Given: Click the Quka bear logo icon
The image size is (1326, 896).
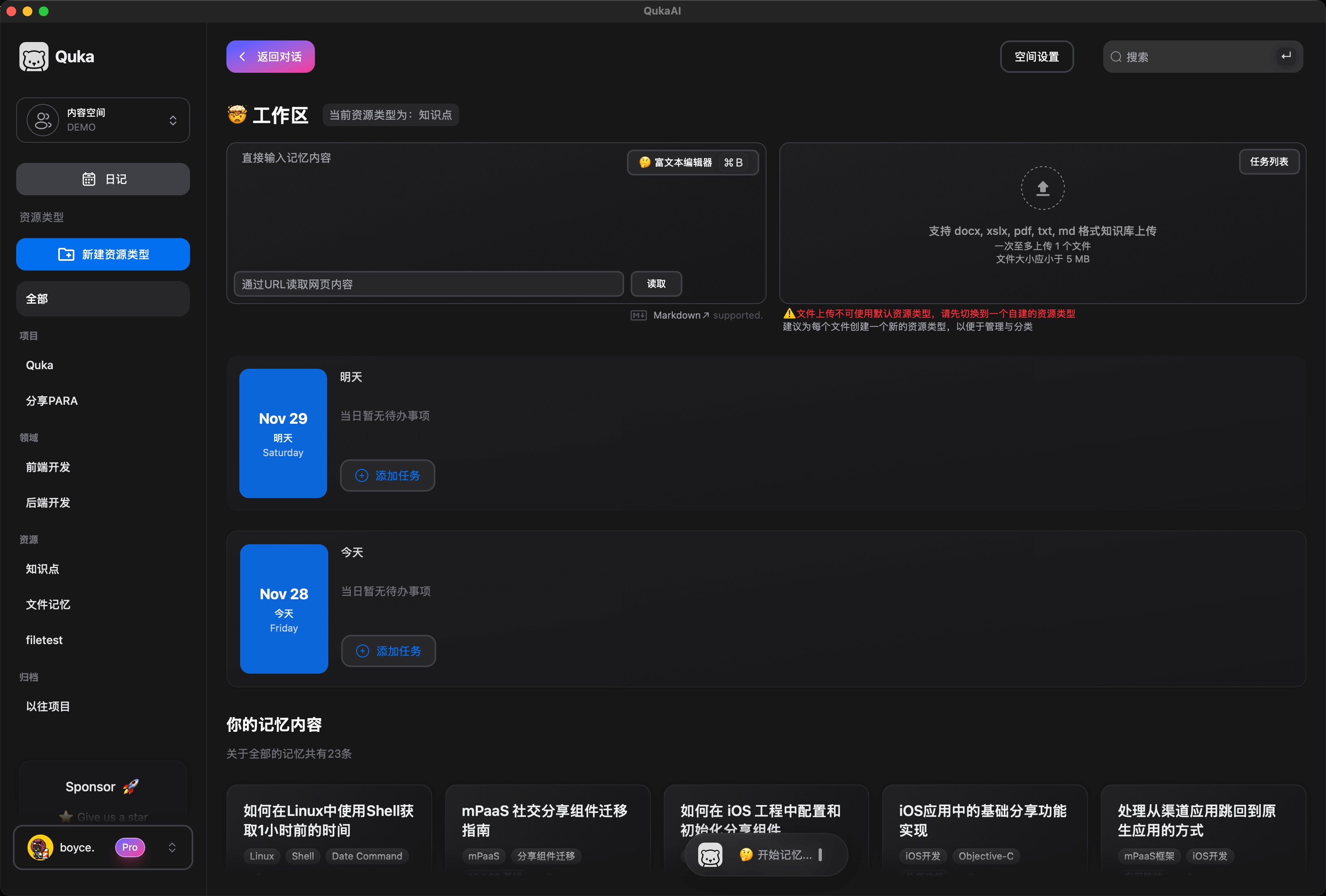Looking at the screenshot, I should tap(34, 57).
